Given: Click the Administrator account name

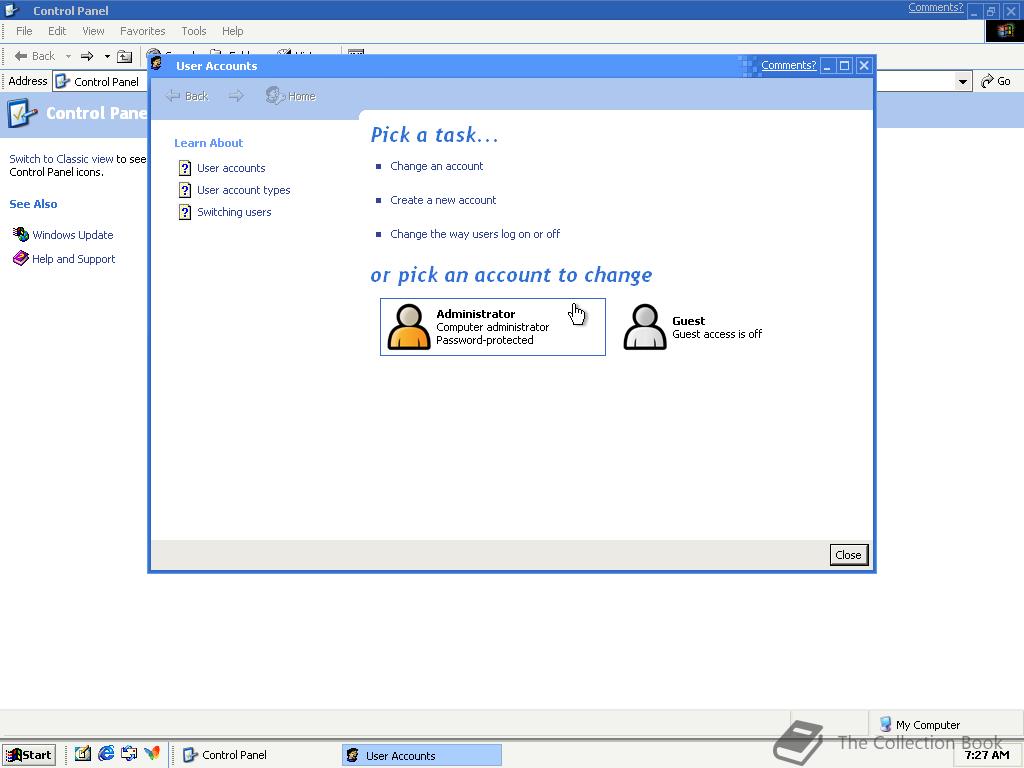Looking at the screenshot, I should (x=475, y=314).
